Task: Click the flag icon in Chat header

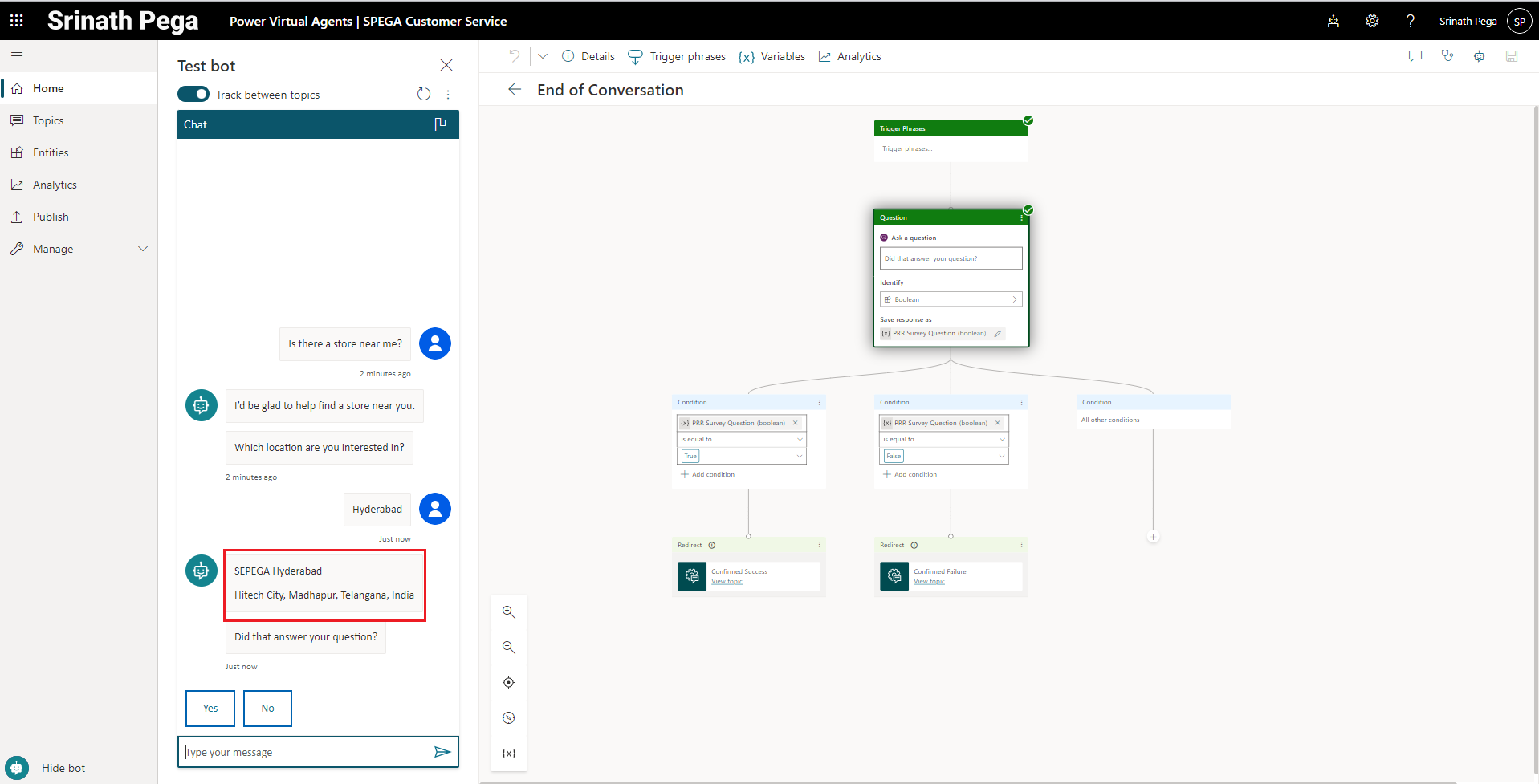Action: coord(440,124)
